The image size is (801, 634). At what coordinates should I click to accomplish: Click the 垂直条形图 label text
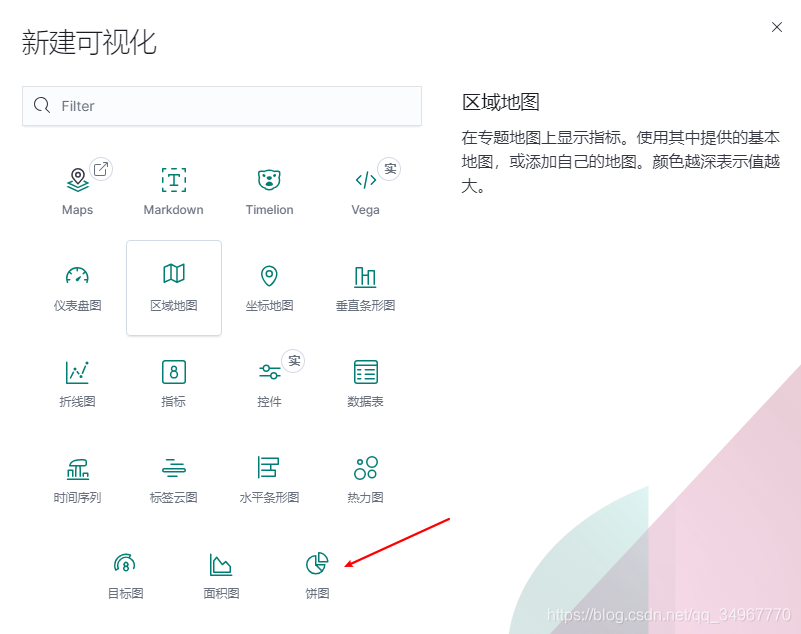click(x=365, y=306)
